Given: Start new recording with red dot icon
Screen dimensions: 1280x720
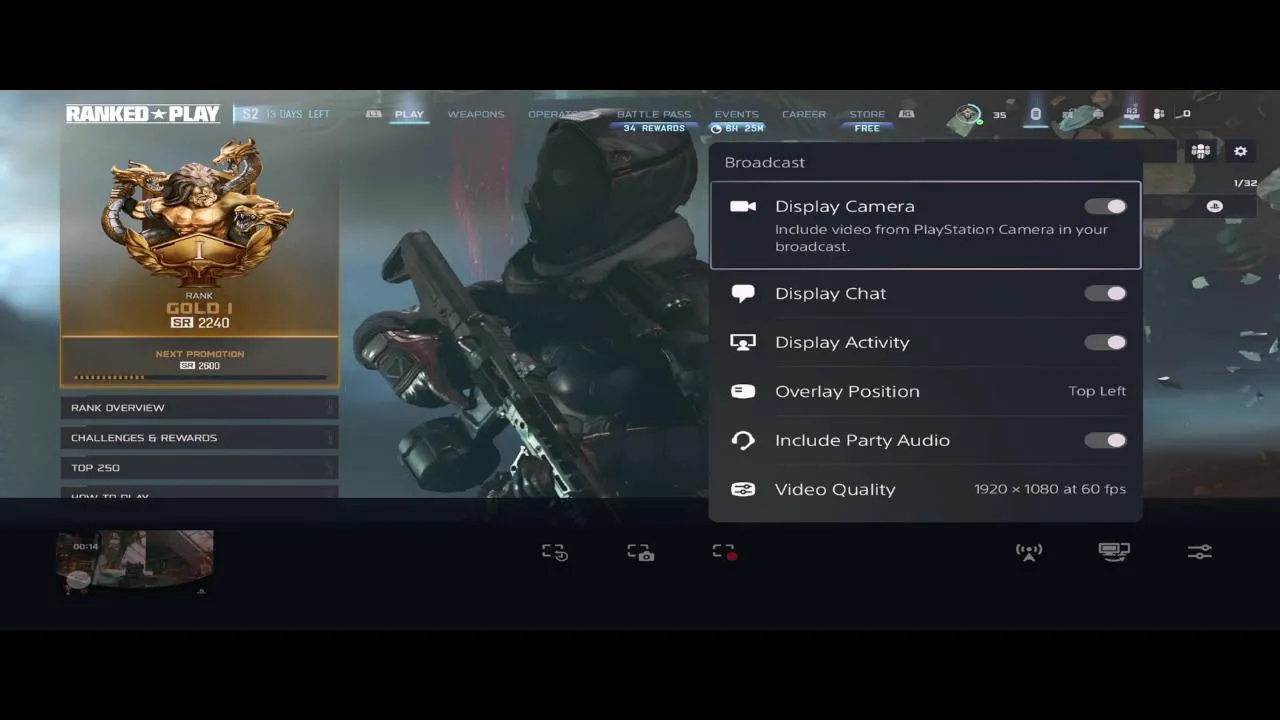Looking at the screenshot, I should [x=725, y=552].
